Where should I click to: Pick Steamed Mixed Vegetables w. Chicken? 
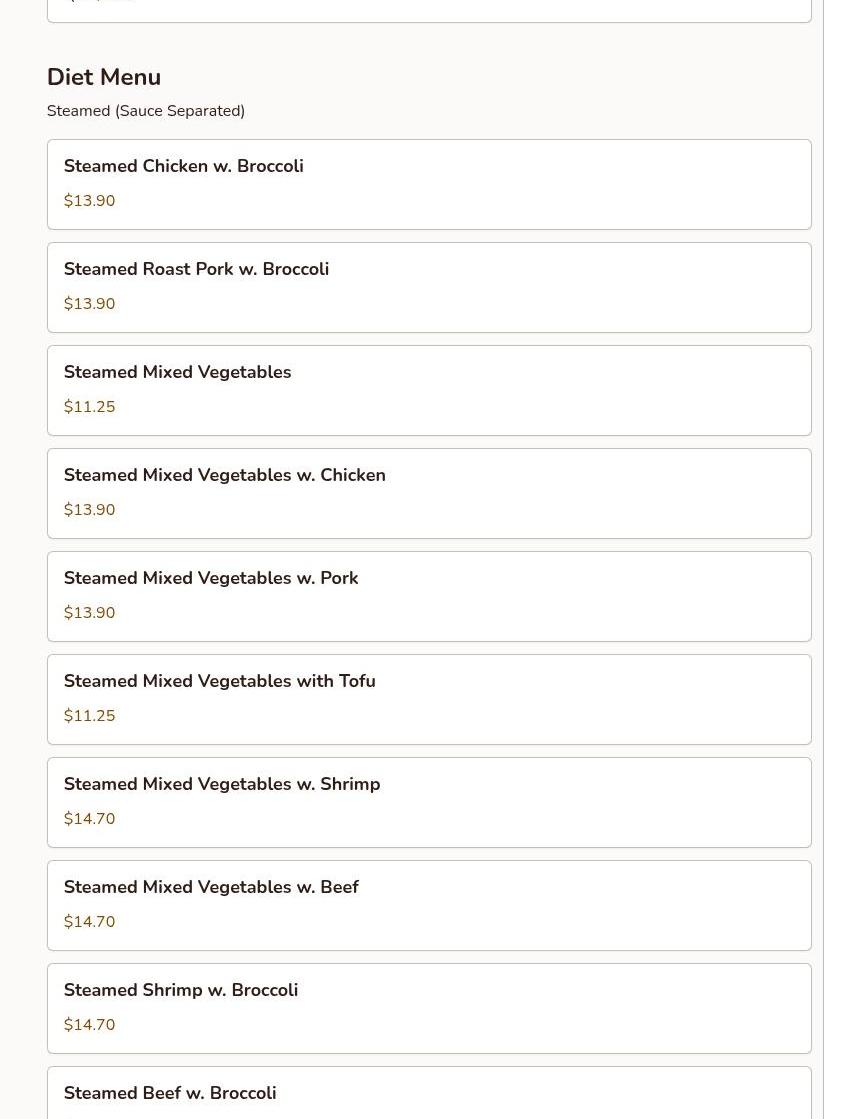[x=224, y=475]
